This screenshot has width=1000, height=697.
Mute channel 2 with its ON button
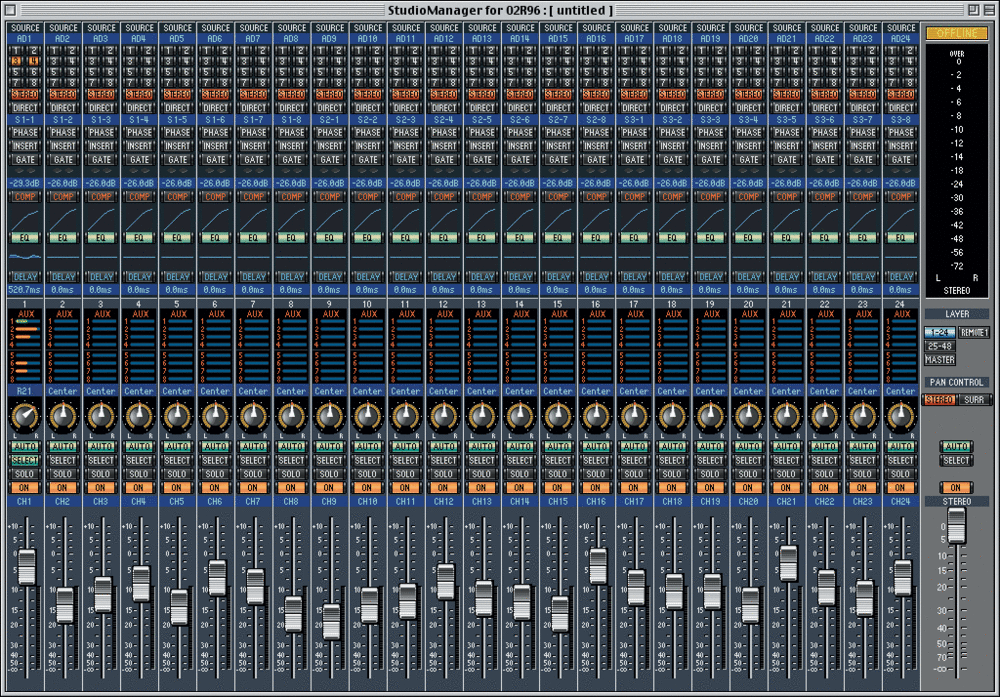pos(62,487)
